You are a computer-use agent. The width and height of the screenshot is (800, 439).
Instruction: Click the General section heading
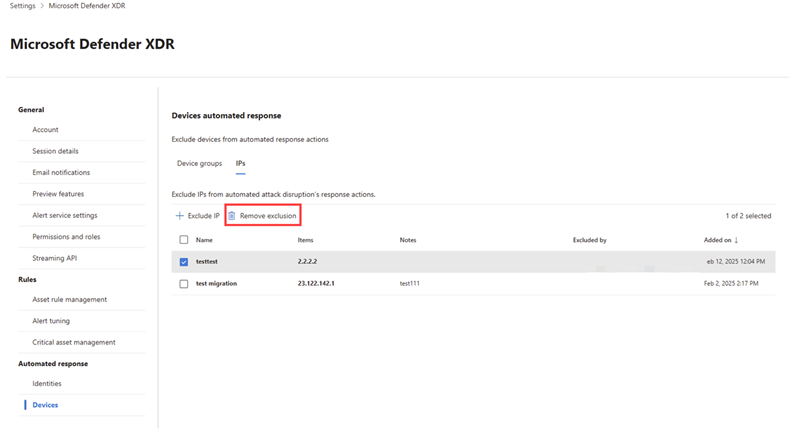coord(31,110)
